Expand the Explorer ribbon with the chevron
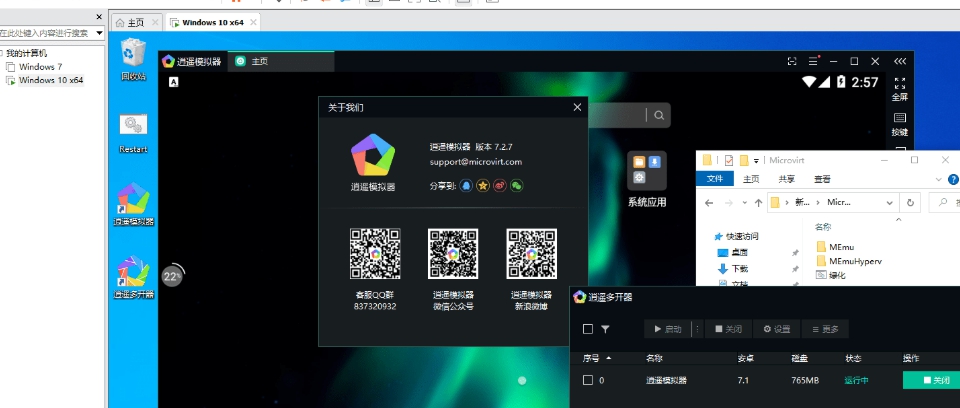960x408 pixels. click(x=940, y=179)
